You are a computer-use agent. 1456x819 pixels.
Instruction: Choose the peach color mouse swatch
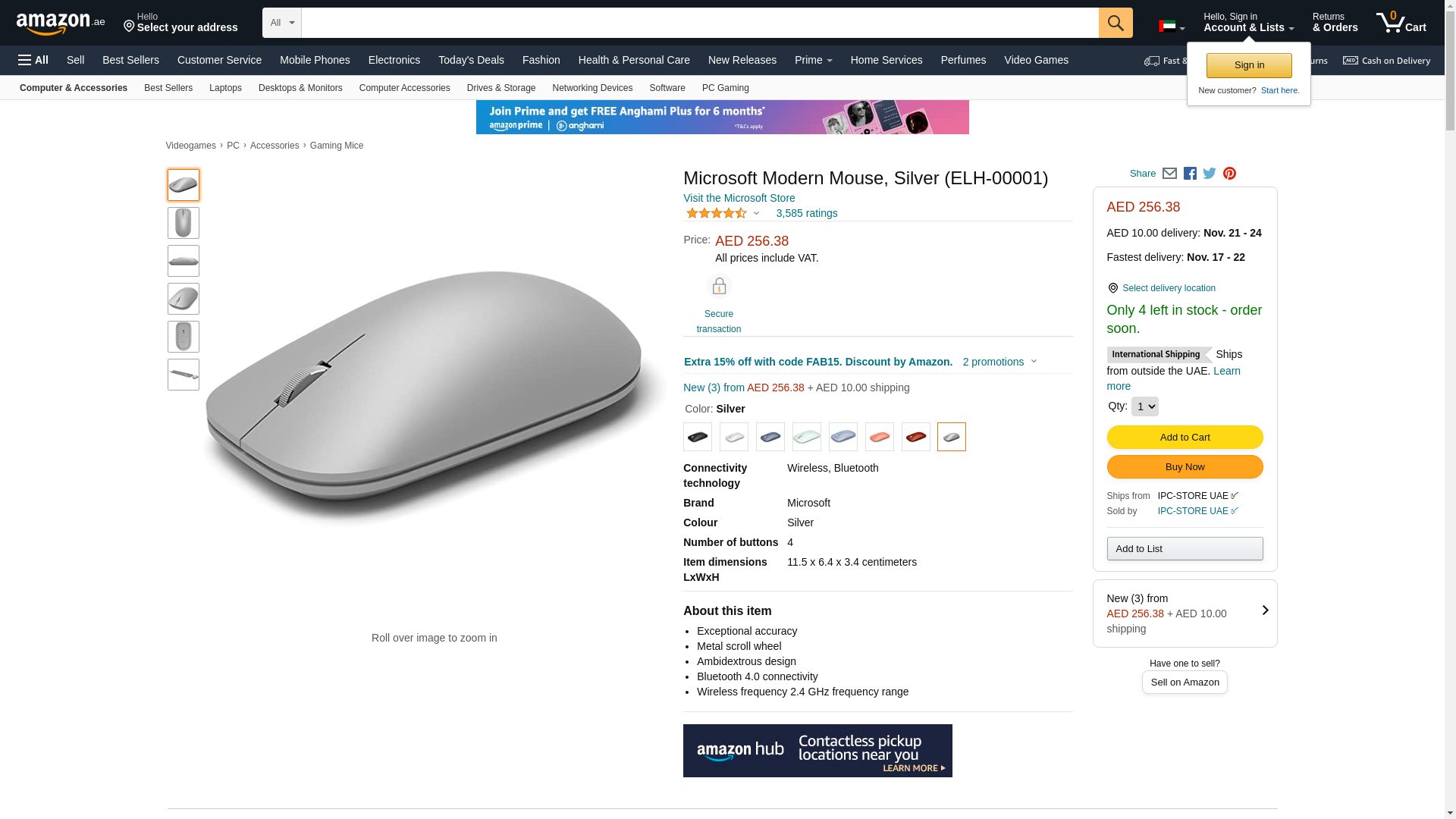(880, 438)
